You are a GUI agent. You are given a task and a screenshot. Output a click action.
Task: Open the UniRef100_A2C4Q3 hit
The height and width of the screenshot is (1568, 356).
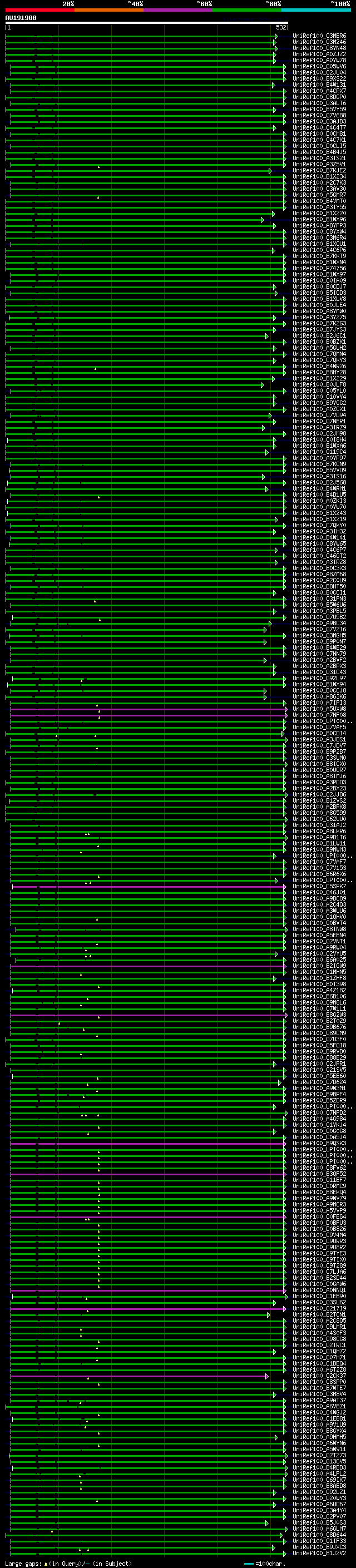[x=319, y=905]
